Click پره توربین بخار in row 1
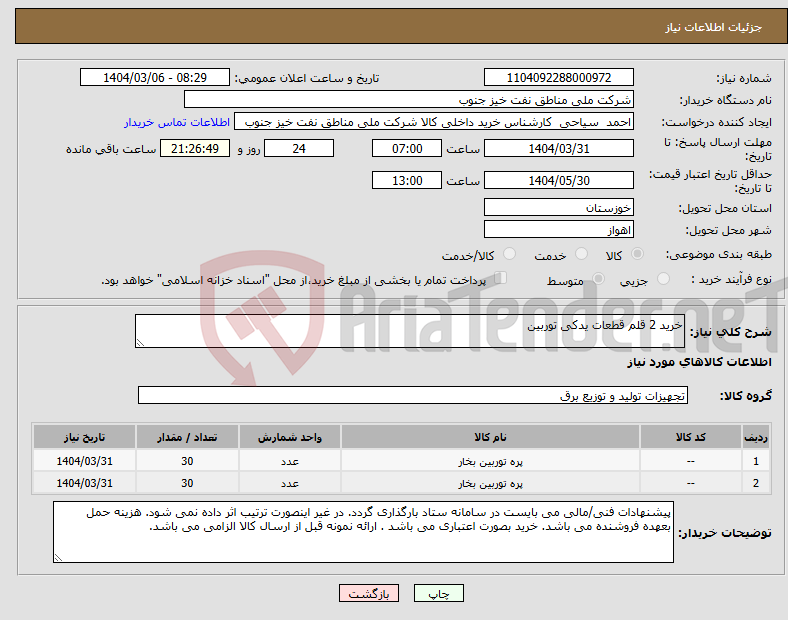 pos(490,461)
